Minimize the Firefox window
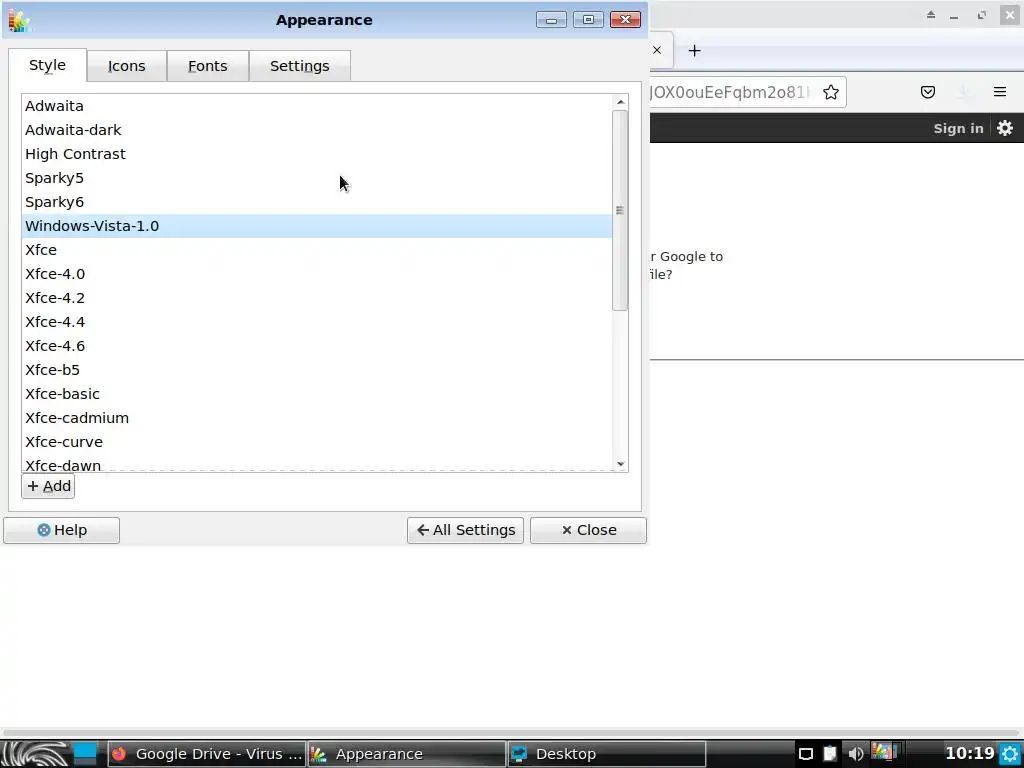Image resolution: width=1024 pixels, height=768 pixels. click(954, 16)
